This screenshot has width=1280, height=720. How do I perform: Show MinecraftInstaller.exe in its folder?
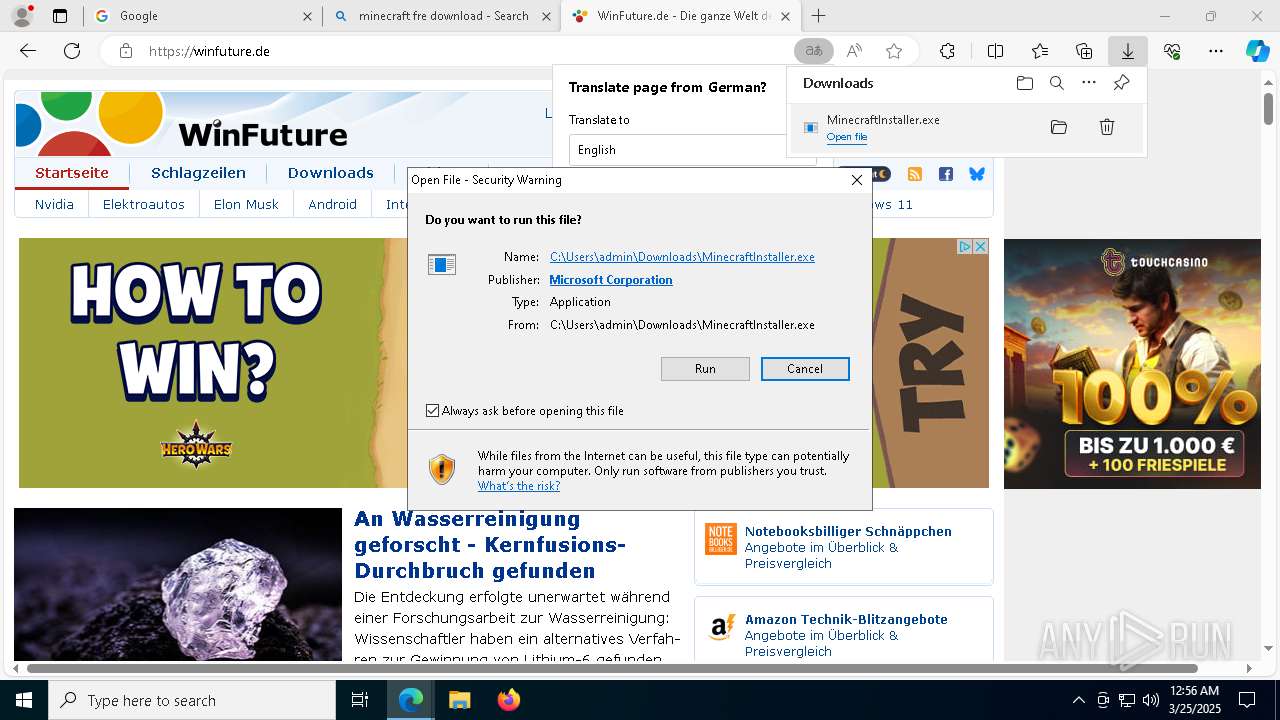(x=1059, y=127)
